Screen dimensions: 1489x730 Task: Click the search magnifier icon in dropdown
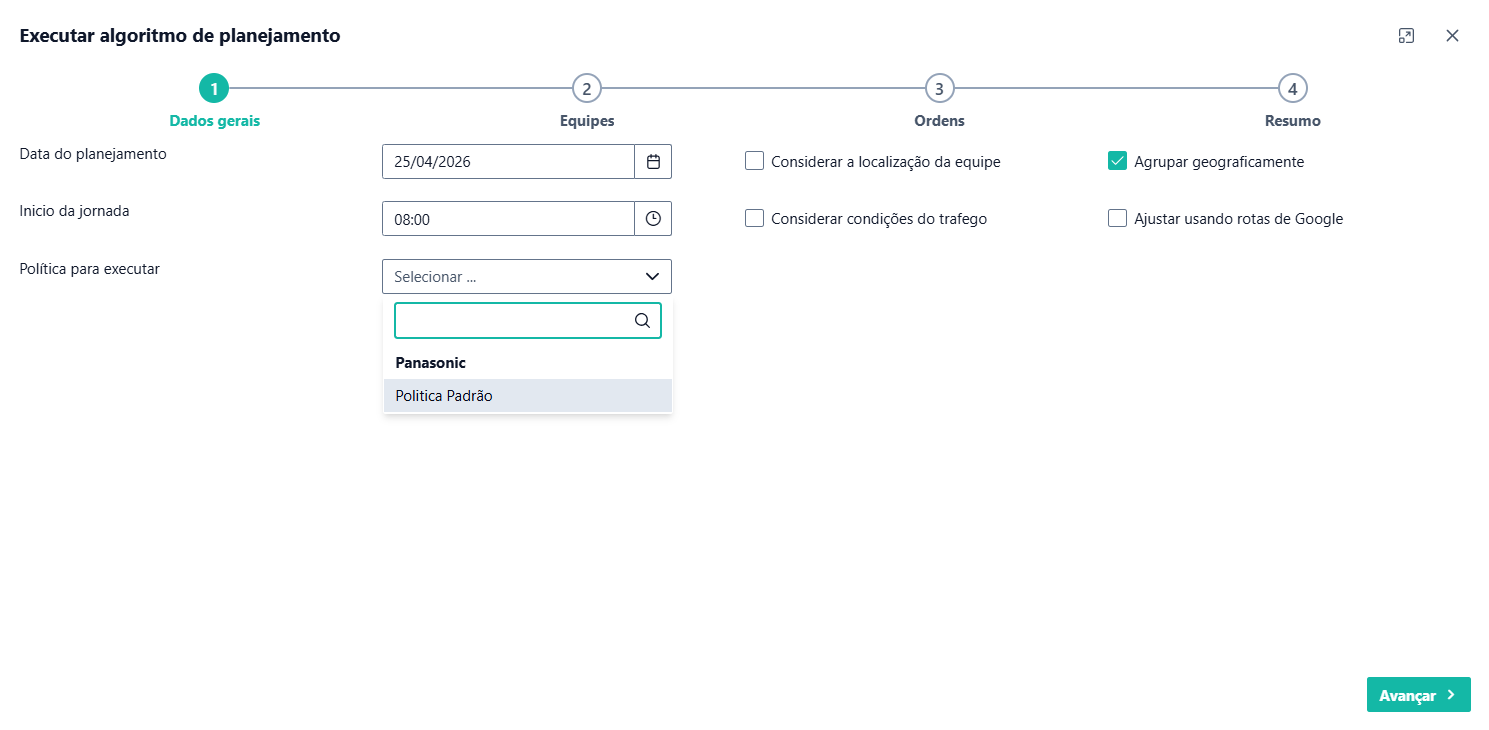642,321
